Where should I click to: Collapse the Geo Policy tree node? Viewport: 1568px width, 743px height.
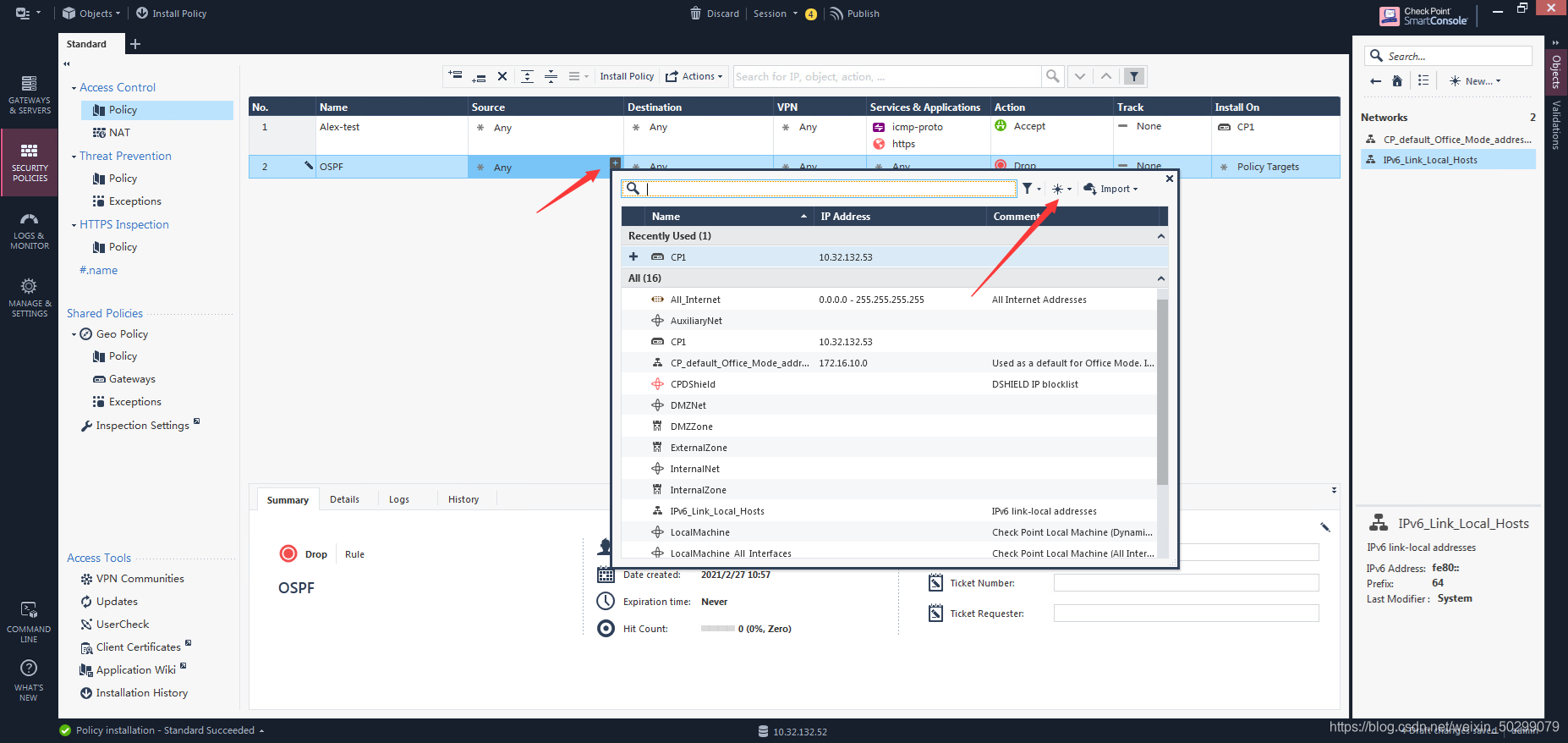click(x=74, y=334)
